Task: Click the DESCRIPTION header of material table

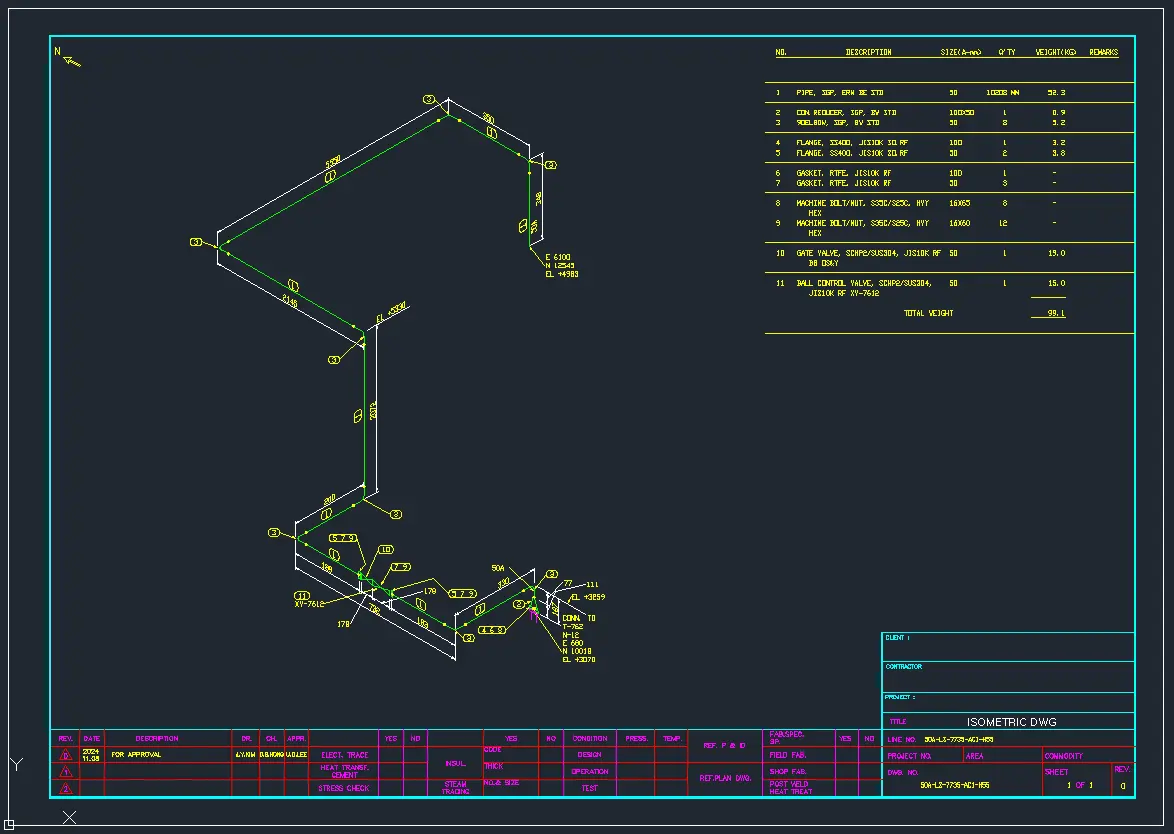Action: (867, 52)
